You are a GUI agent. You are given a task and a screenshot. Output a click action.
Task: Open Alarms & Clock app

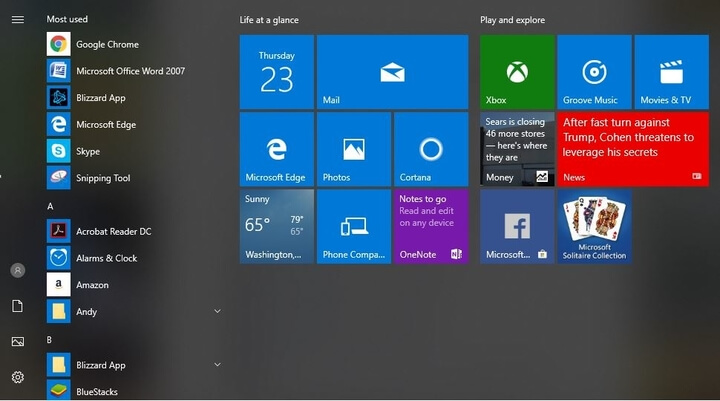(x=133, y=258)
